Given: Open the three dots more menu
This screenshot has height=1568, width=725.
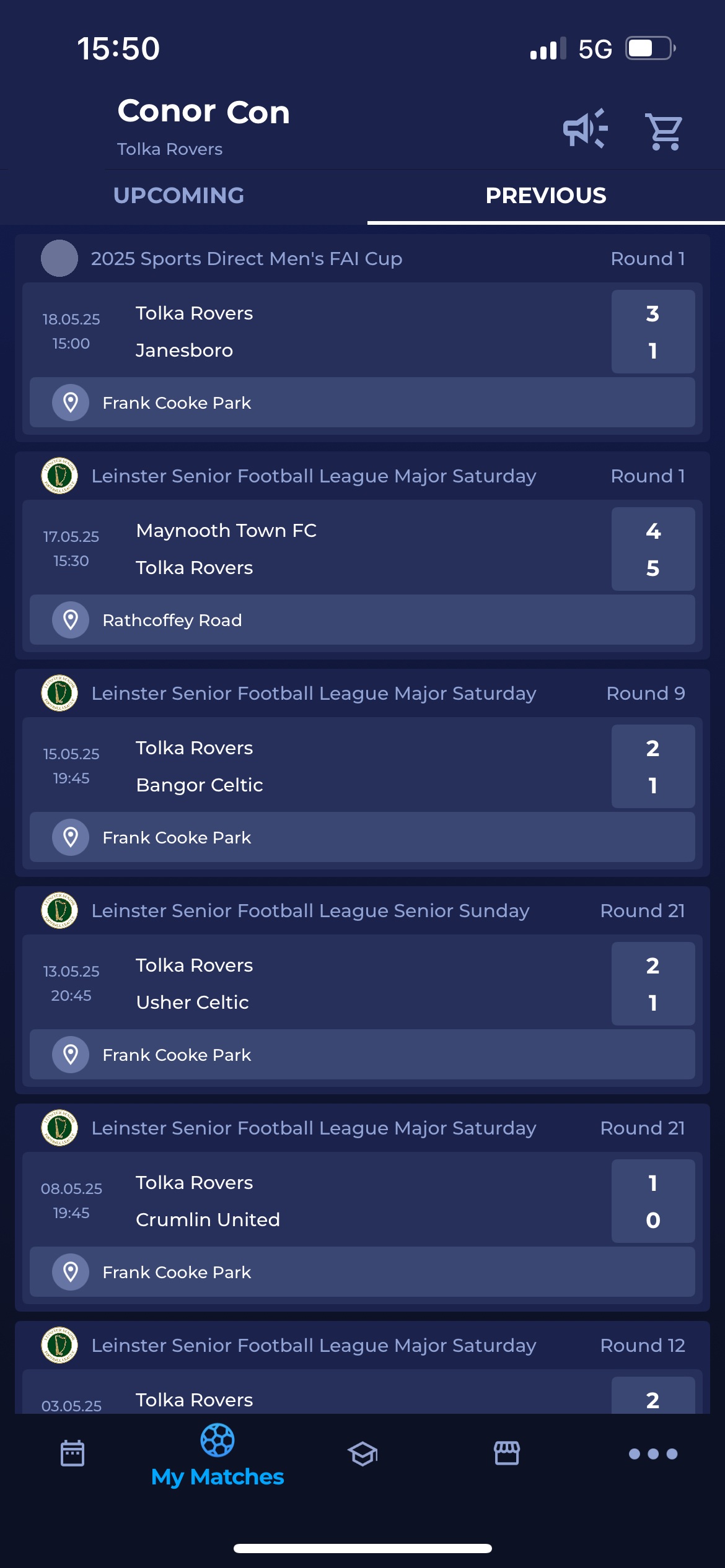Looking at the screenshot, I should [652, 1453].
